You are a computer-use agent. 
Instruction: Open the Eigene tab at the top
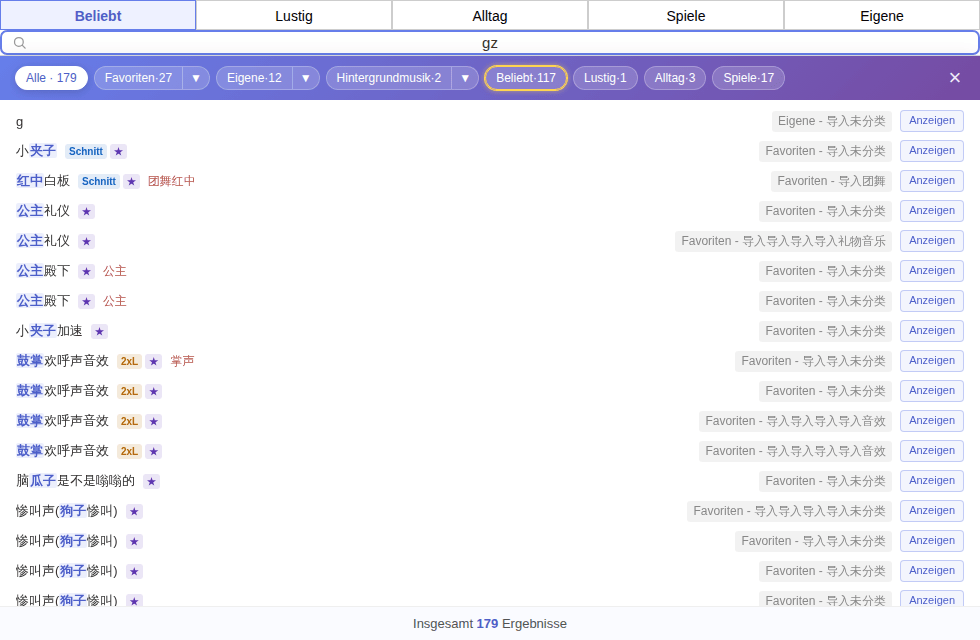[882, 16]
